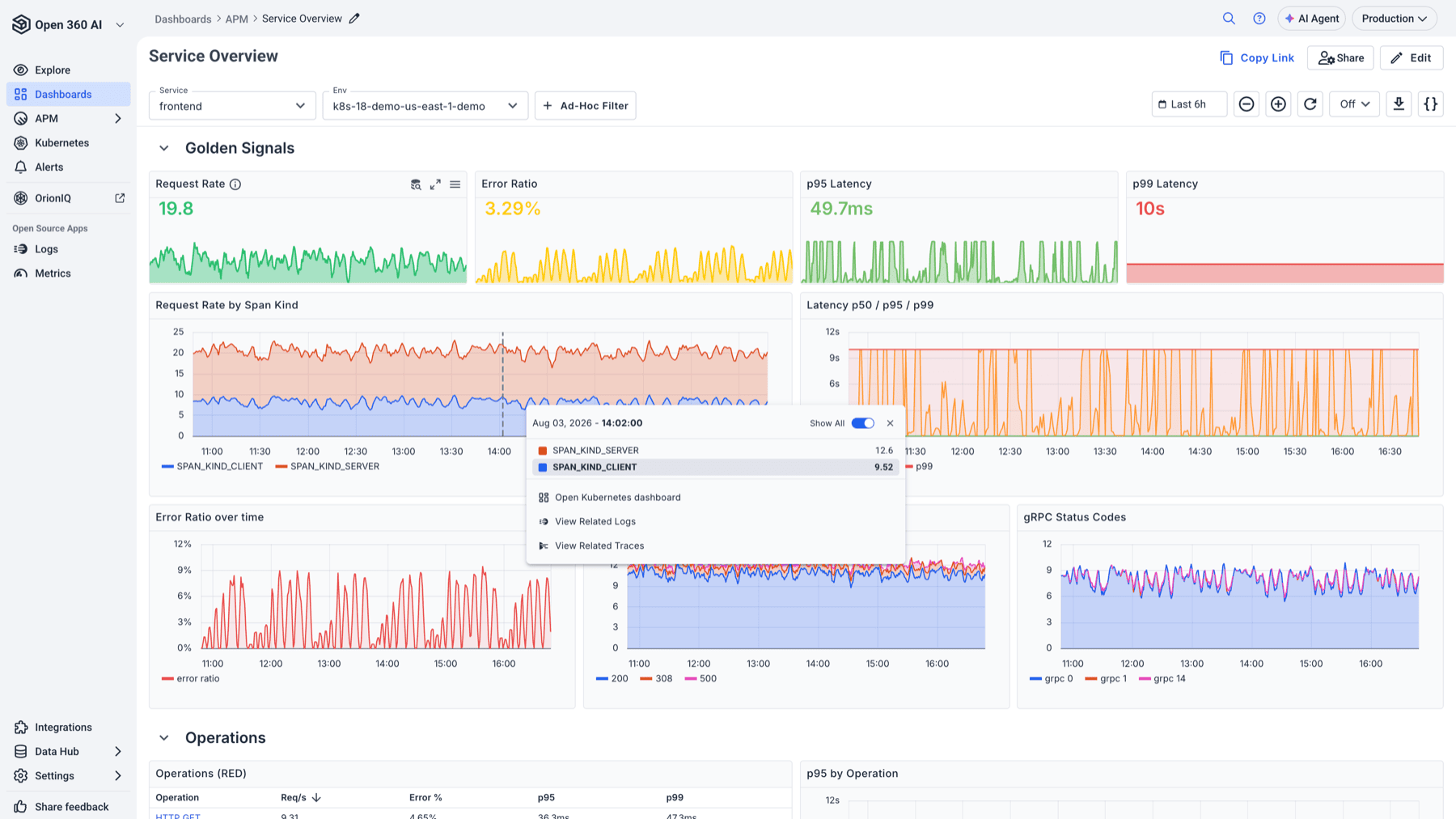
Task: Toggle error ratio legend series
Action: click(191, 679)
